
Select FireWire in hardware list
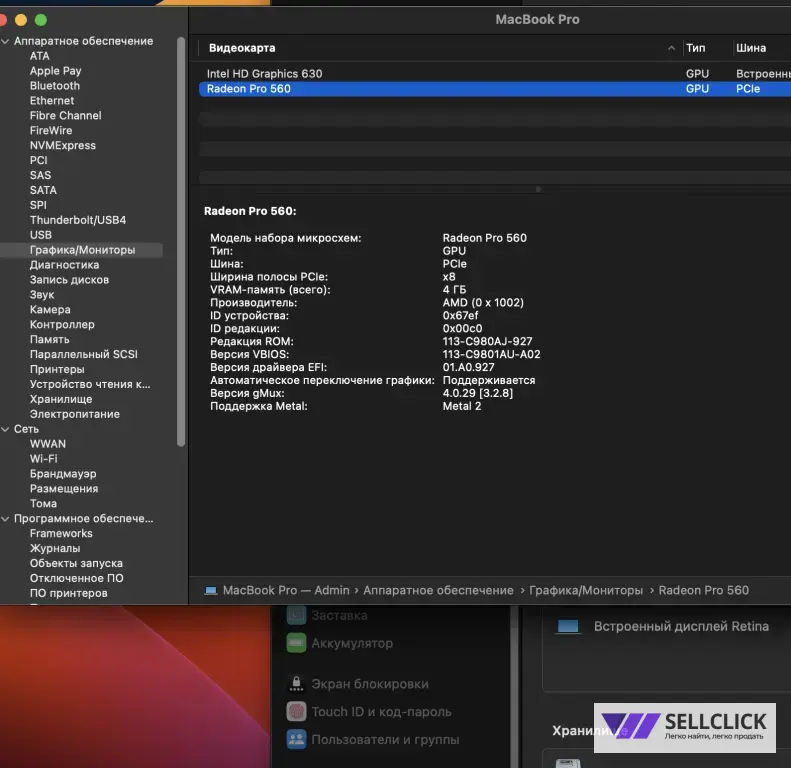[x=51, y=131]
